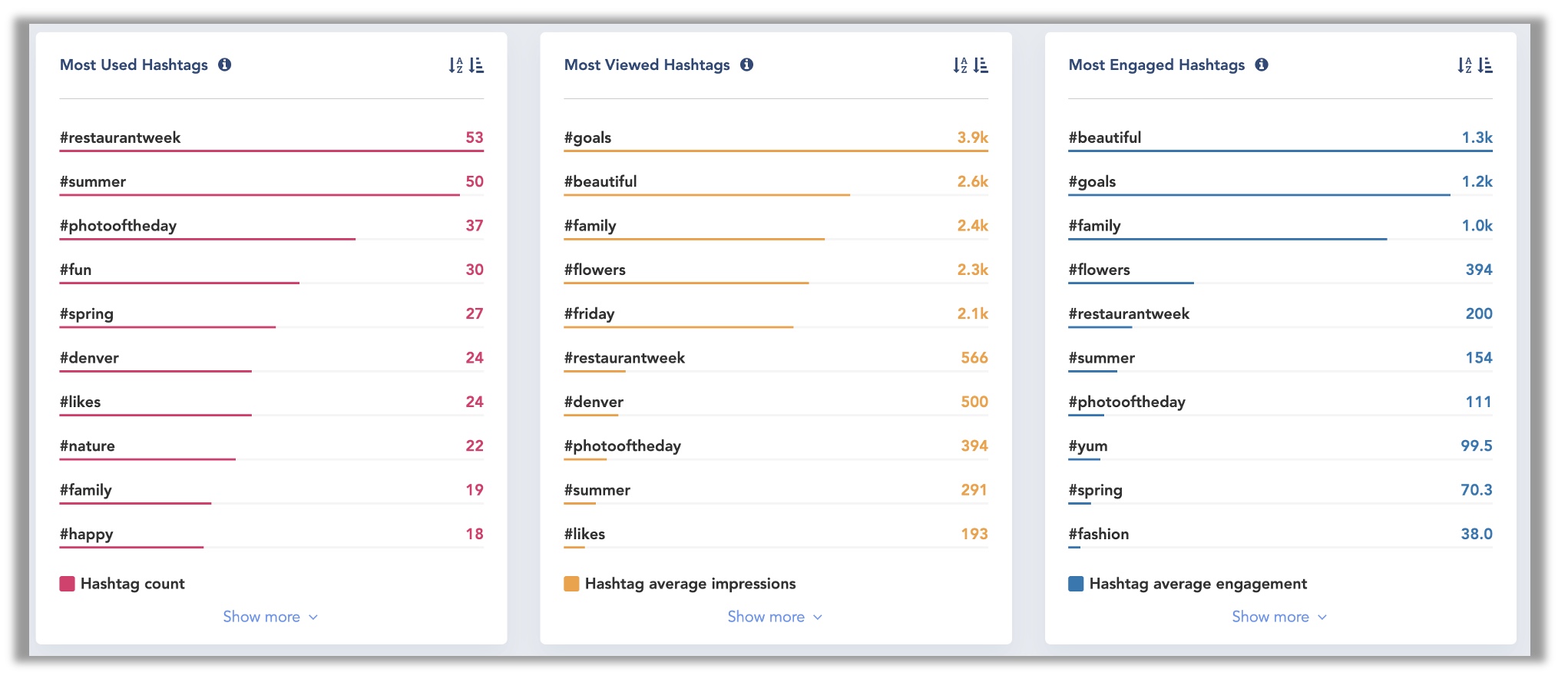Viewport: 1568px width, 679px height.
Task: Expand Show more under Most Used Hashtags
Action: pos(270,617)
